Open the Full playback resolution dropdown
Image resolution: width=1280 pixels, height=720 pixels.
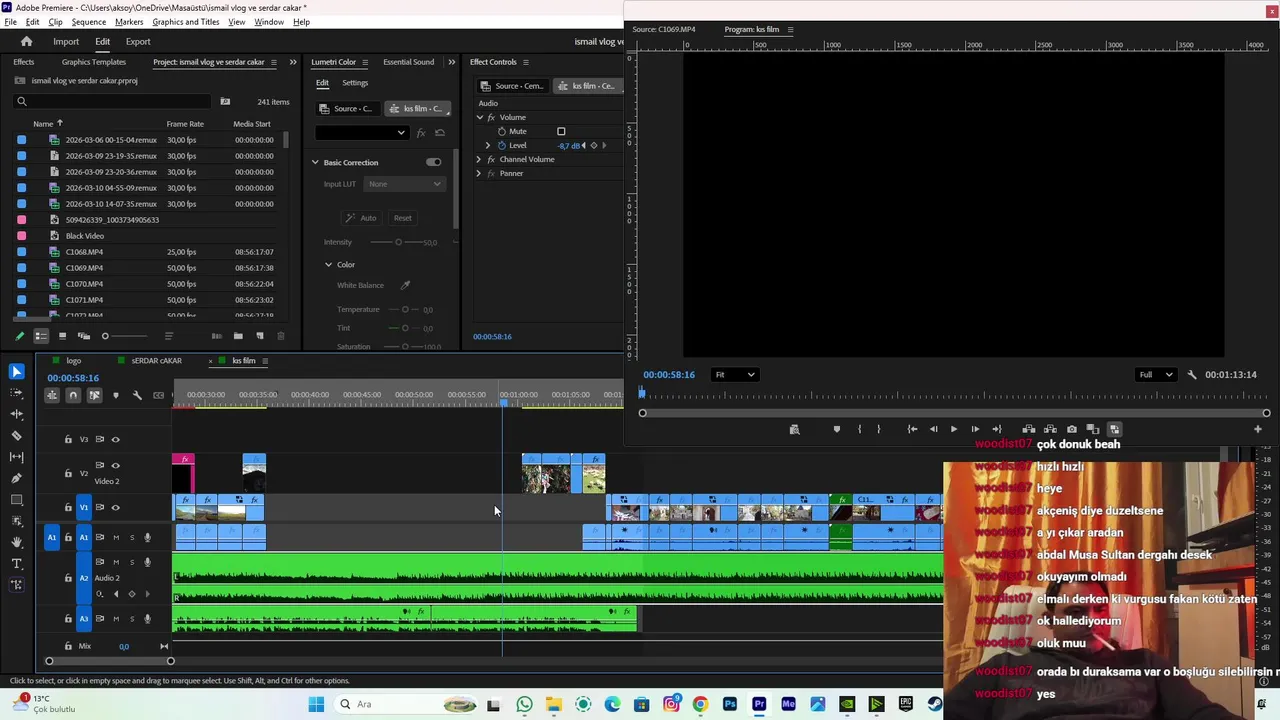[1156, 375]
